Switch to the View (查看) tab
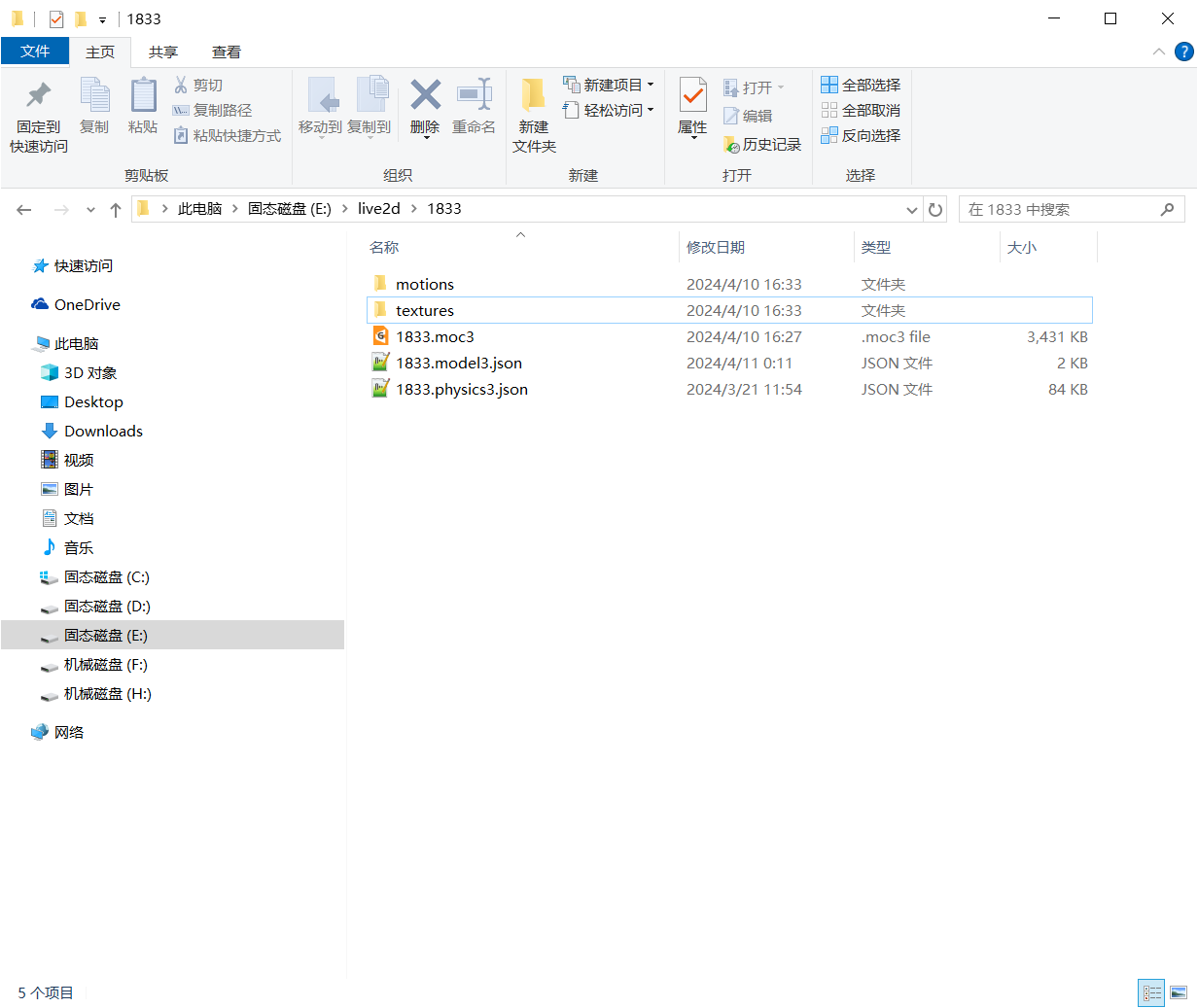1198x1008 pixels. point(227,52)
